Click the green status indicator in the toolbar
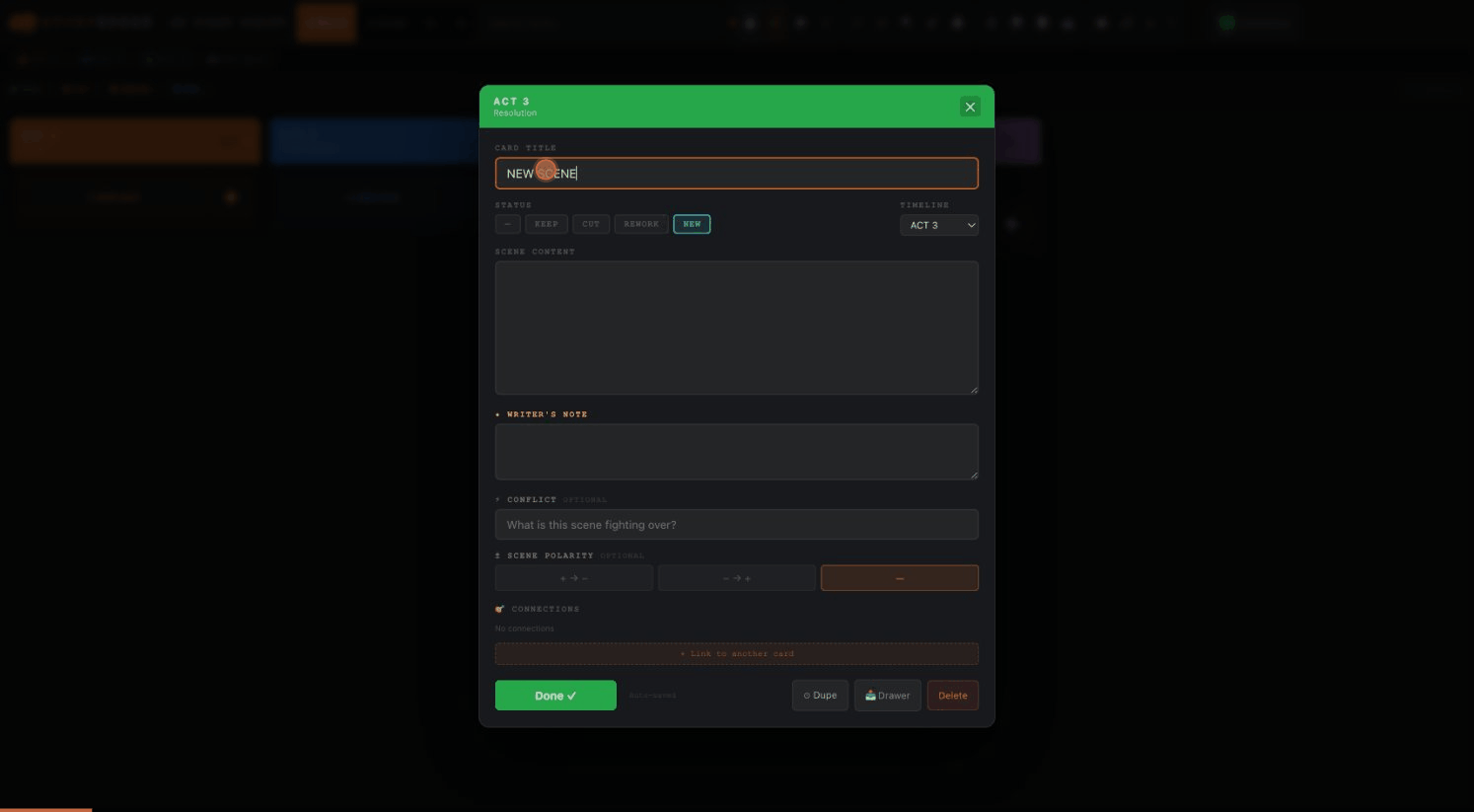1474x812 pixels. click(x=1226, y=23)
